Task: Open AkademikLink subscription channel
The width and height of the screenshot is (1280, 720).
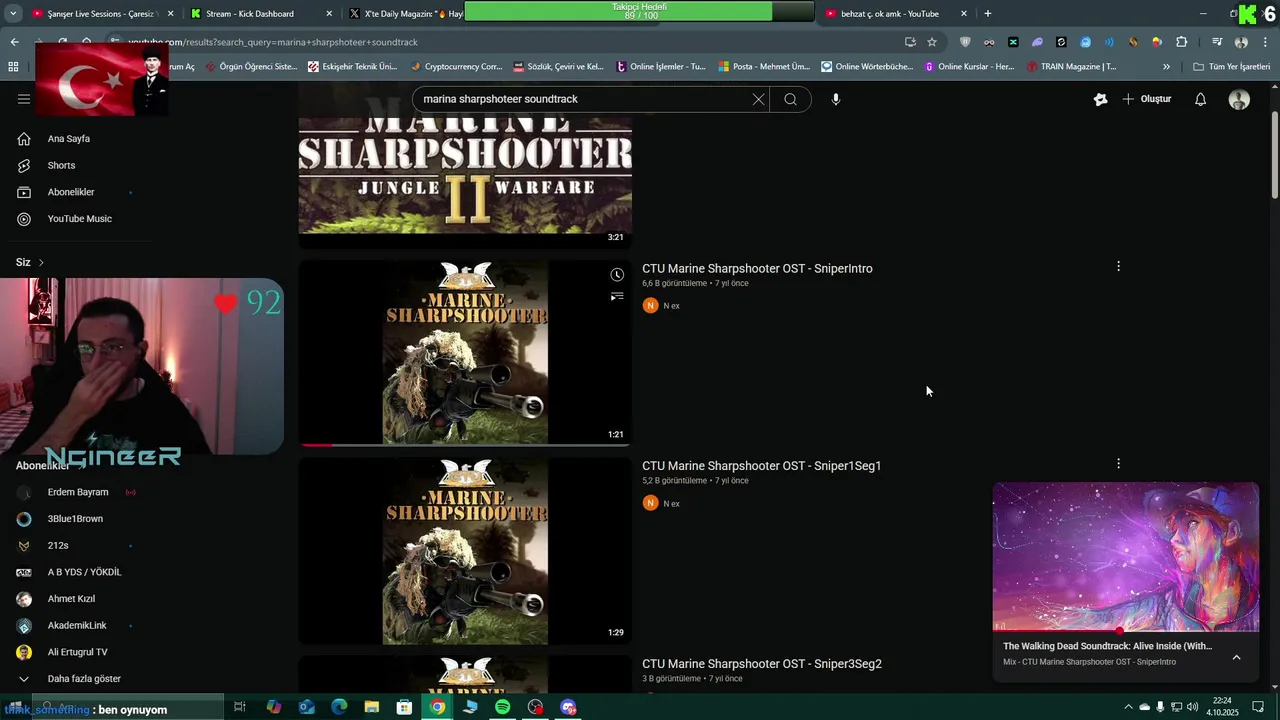Action: [x=77, y=625]
